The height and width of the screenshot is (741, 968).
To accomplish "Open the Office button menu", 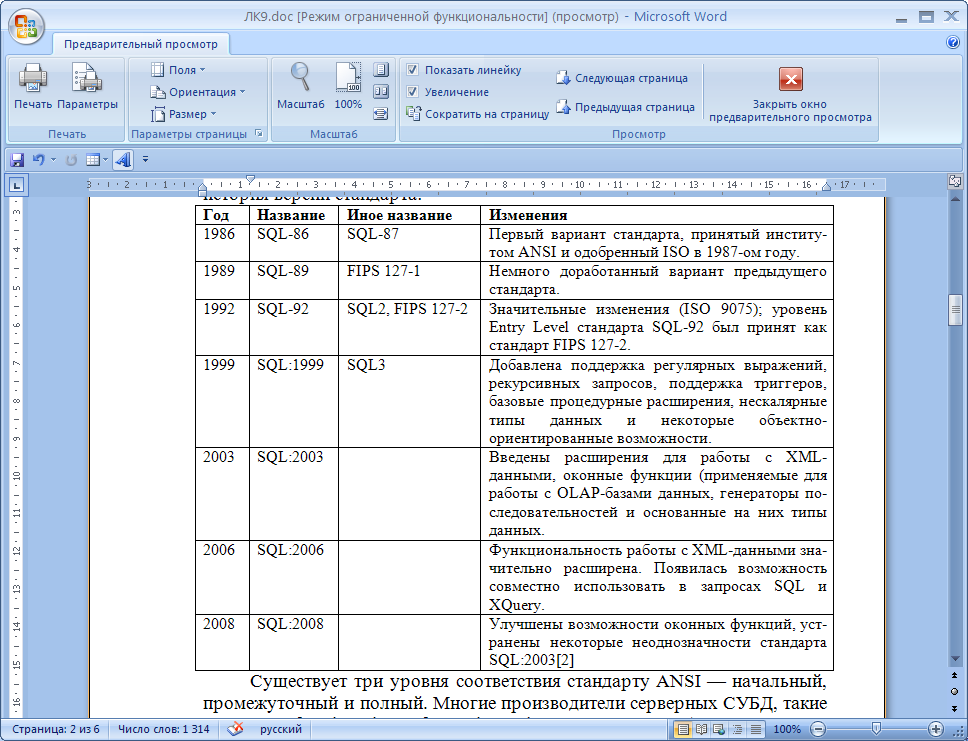I will point(26,26).
